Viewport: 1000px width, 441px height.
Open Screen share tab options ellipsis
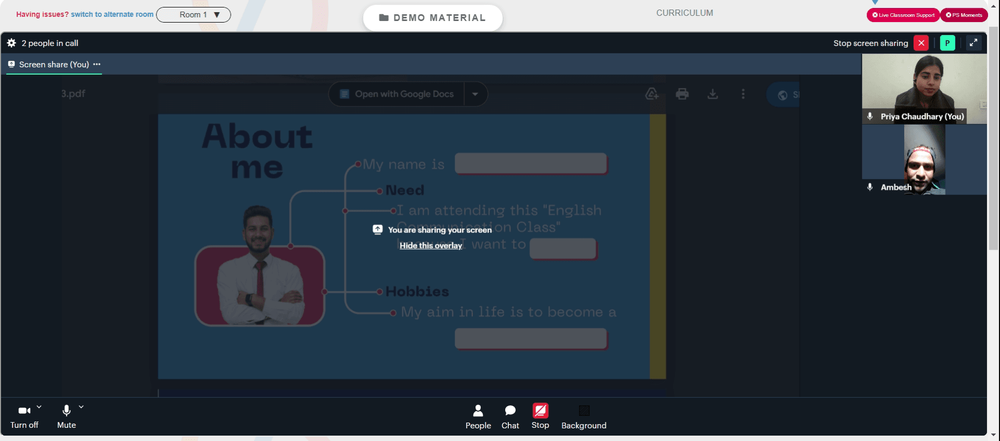[97, 64]
